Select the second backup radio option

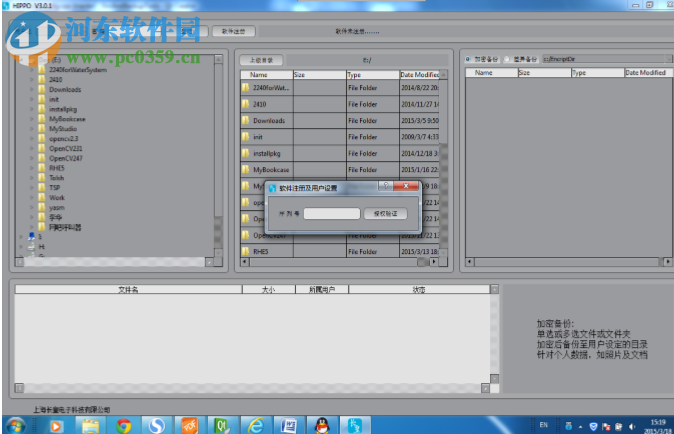click(507, 60)
